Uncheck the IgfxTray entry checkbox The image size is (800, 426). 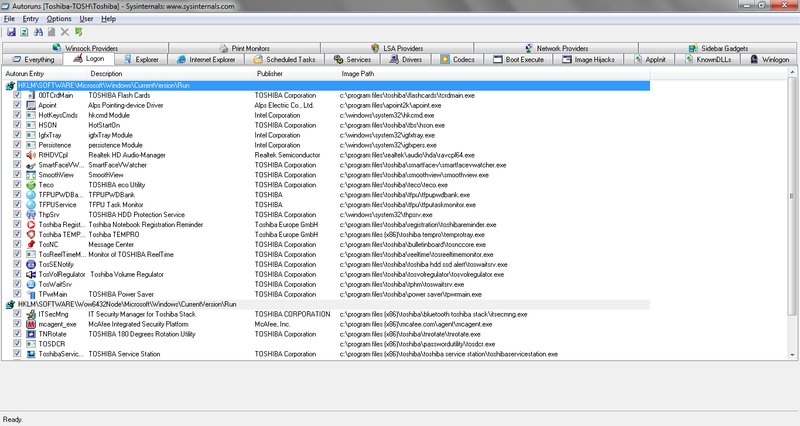17,135
